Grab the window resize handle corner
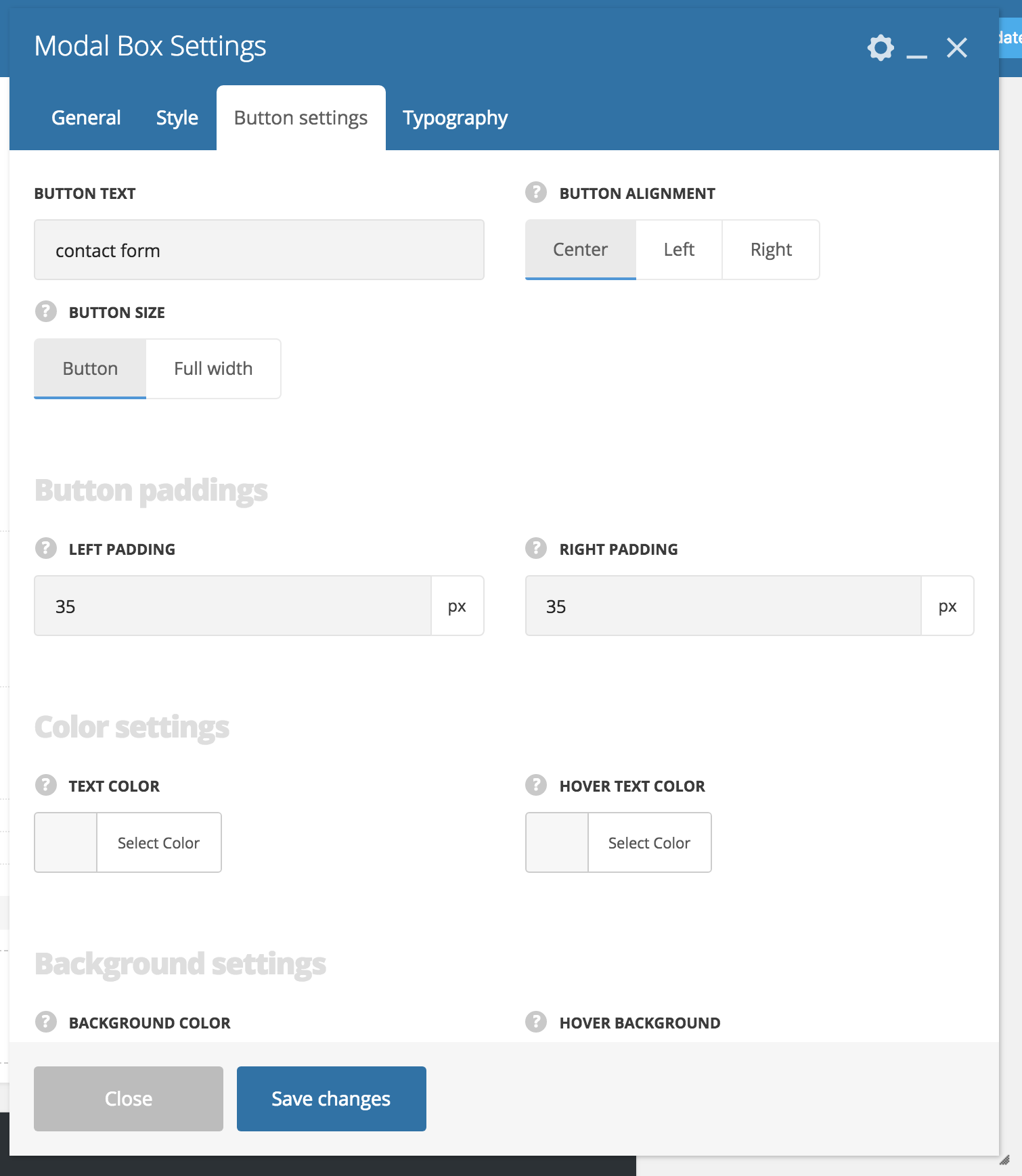This screenshot has height=1176, width=1022. tap(1004, 1160)
